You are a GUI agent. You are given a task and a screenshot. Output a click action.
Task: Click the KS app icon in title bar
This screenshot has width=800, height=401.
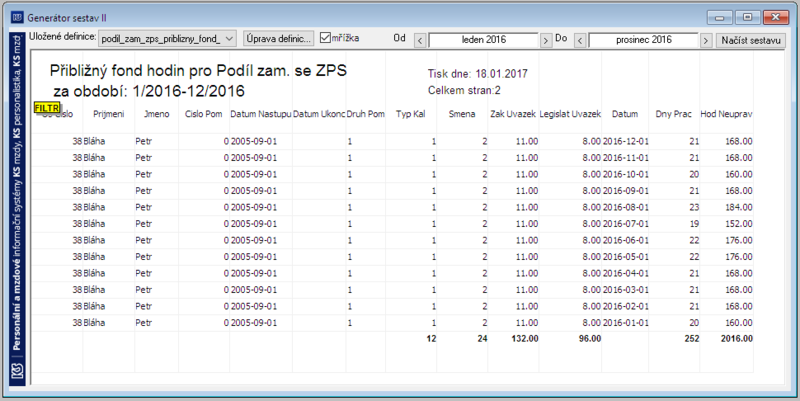pos(17,18)
